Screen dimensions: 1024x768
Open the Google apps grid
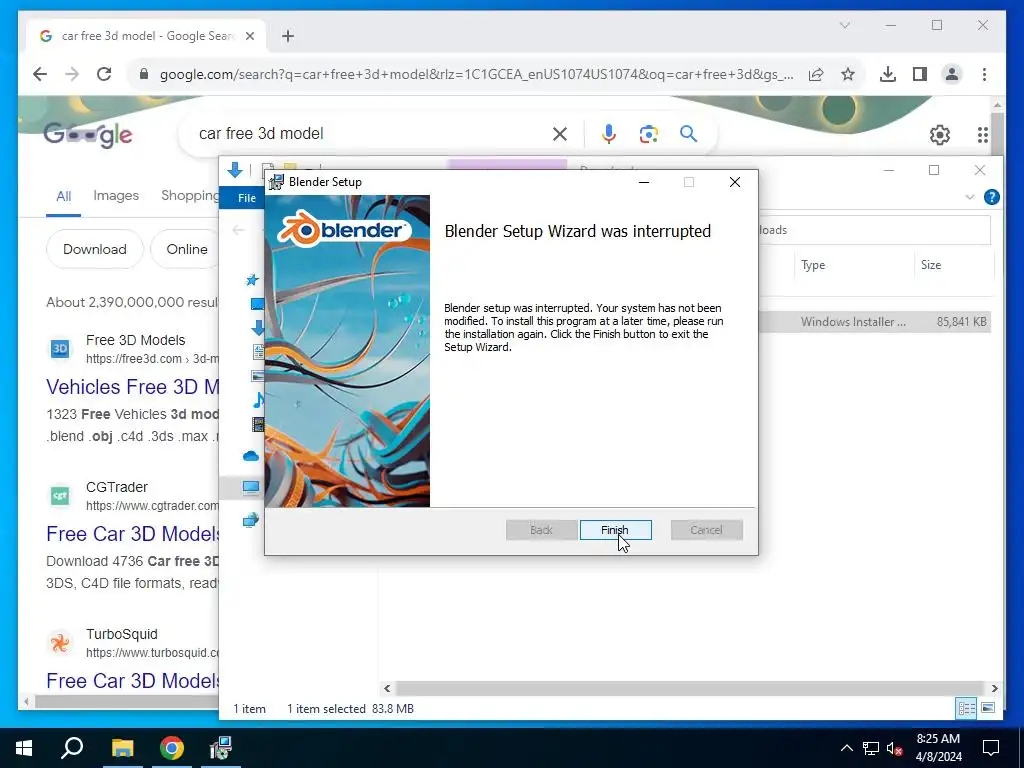[x=982, y=135]
